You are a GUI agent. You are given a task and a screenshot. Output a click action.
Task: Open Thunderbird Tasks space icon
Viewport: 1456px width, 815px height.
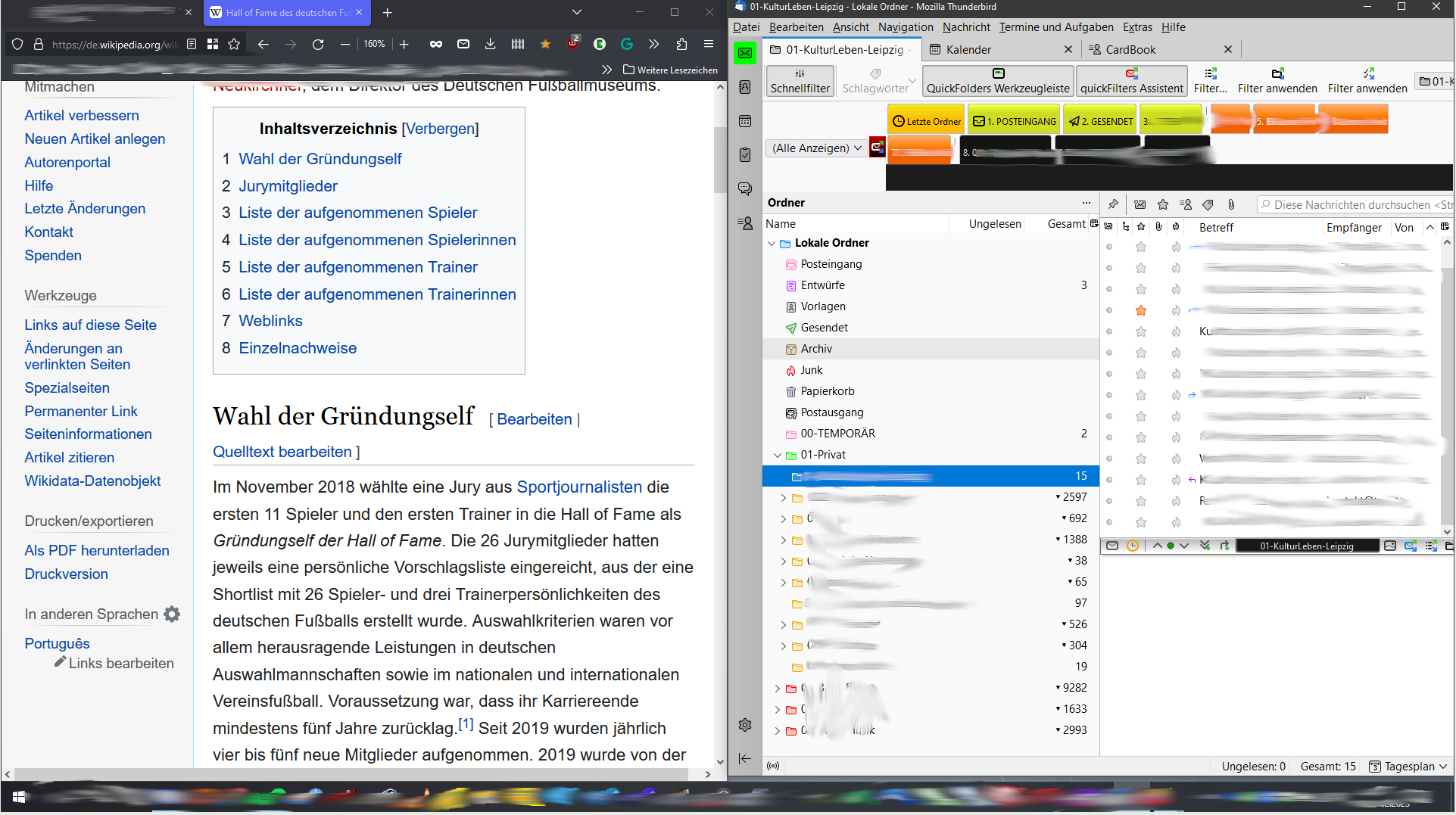click(x=745, y=154)
